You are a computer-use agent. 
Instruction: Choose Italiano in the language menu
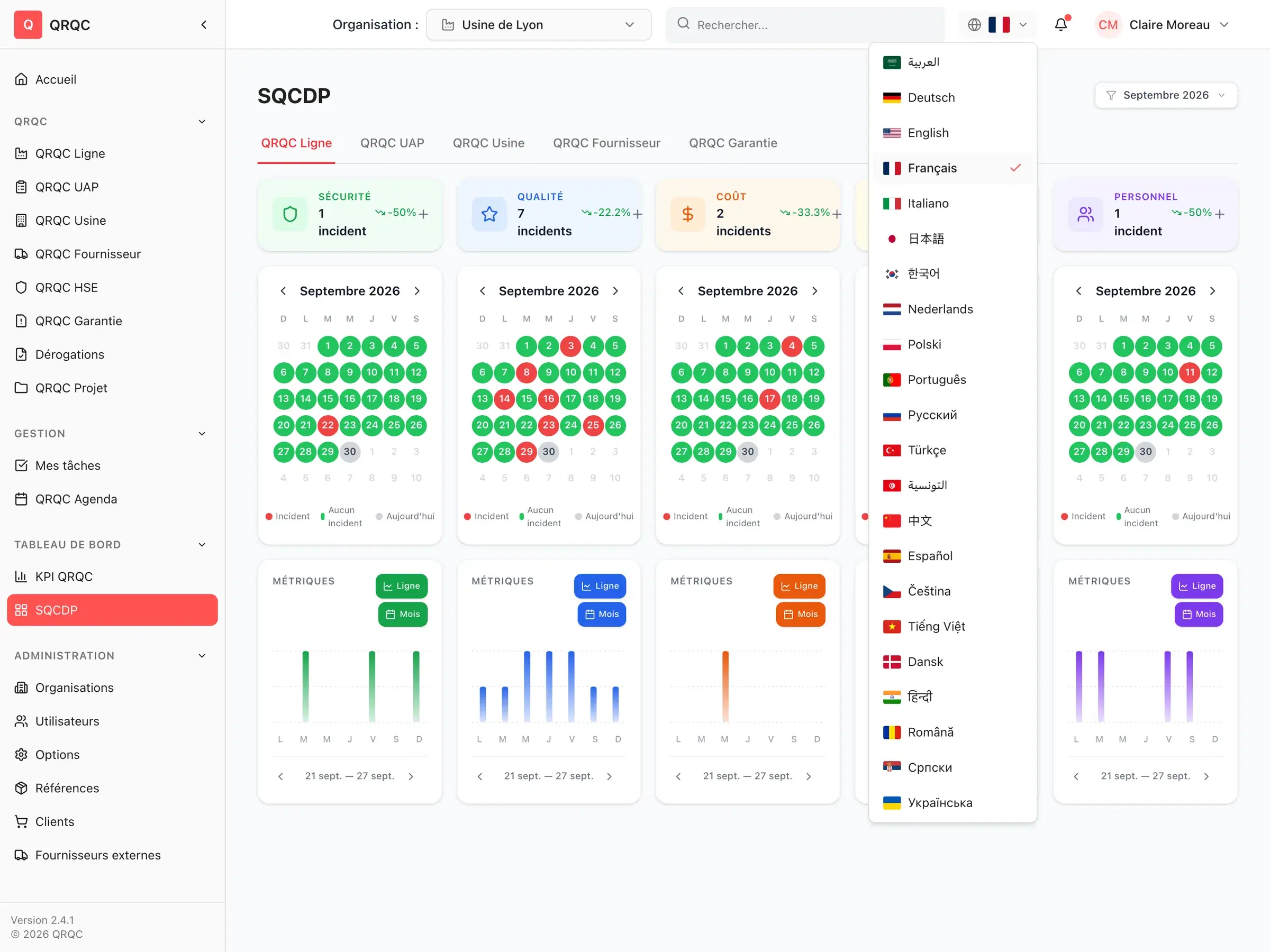pos(953,203)
